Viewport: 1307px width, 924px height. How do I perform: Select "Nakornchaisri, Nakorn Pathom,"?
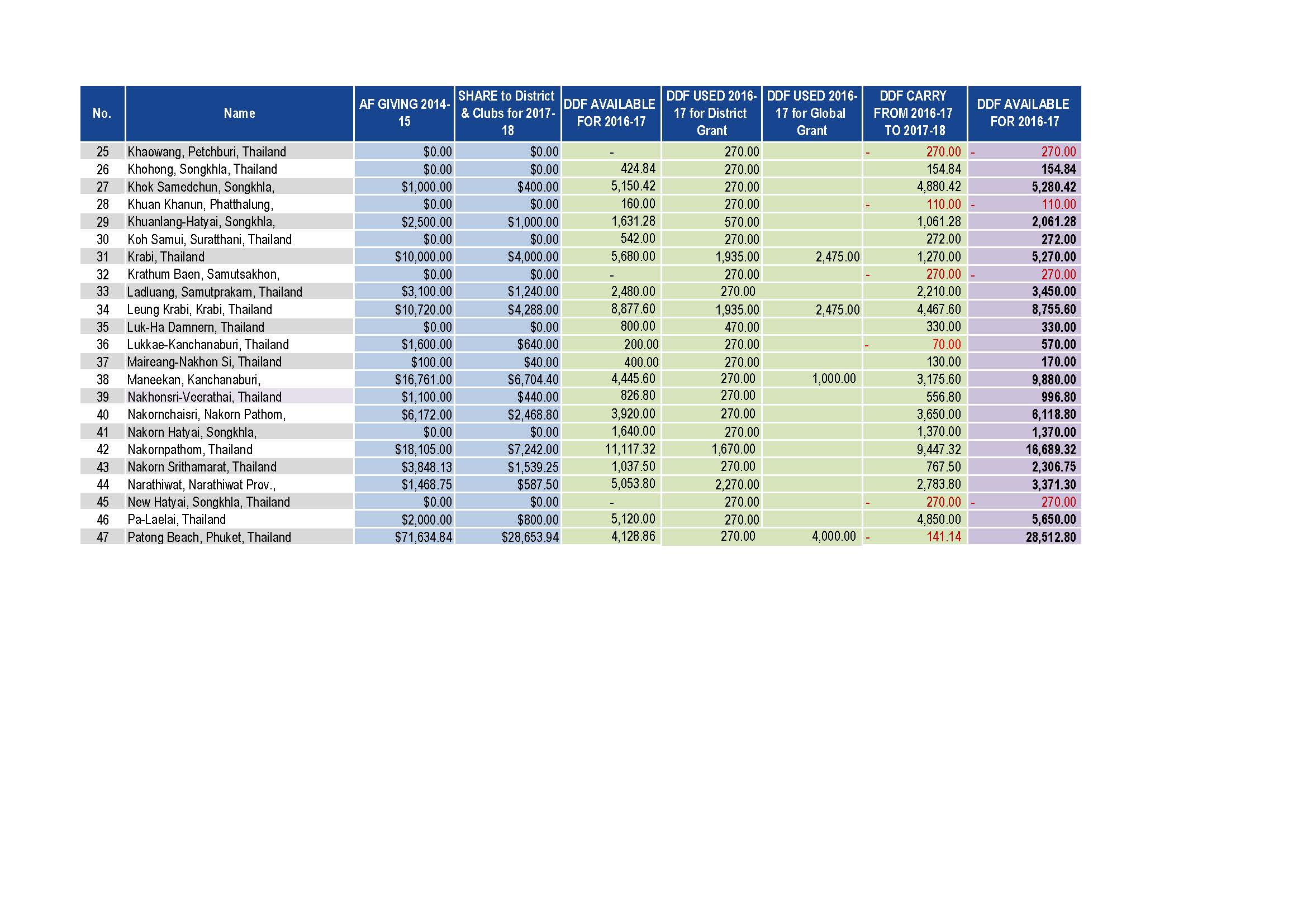pos(207,415)
